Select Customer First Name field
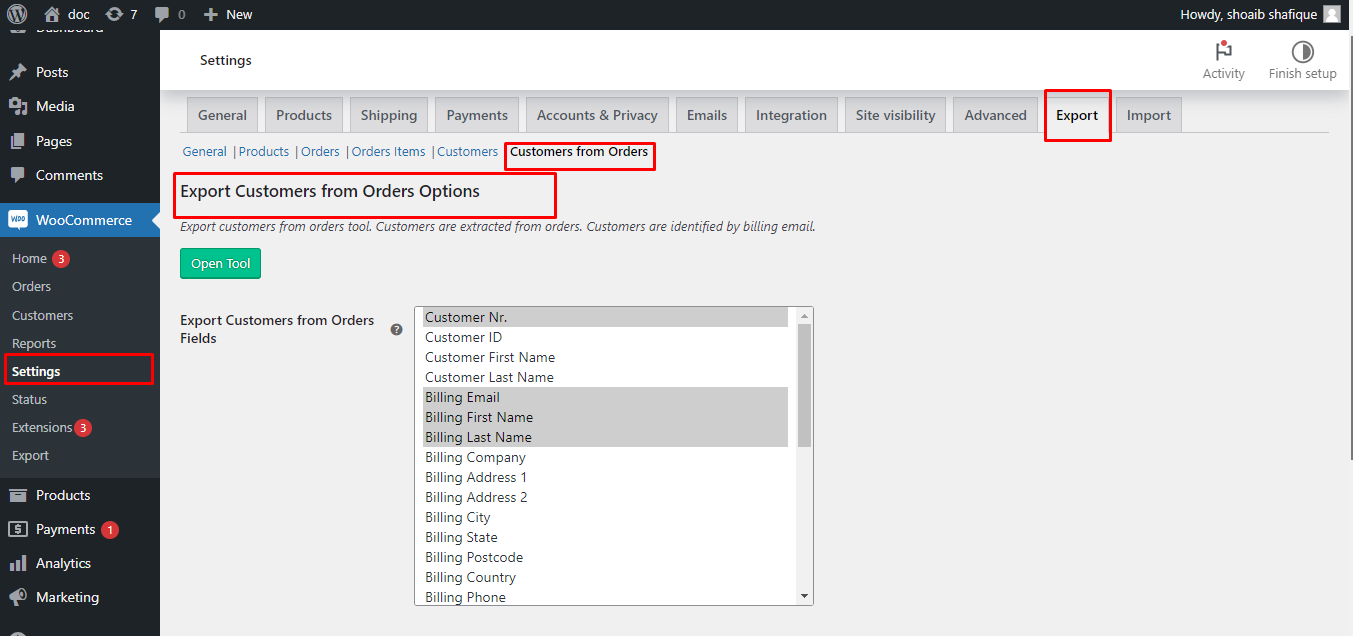 coord(605,357)
